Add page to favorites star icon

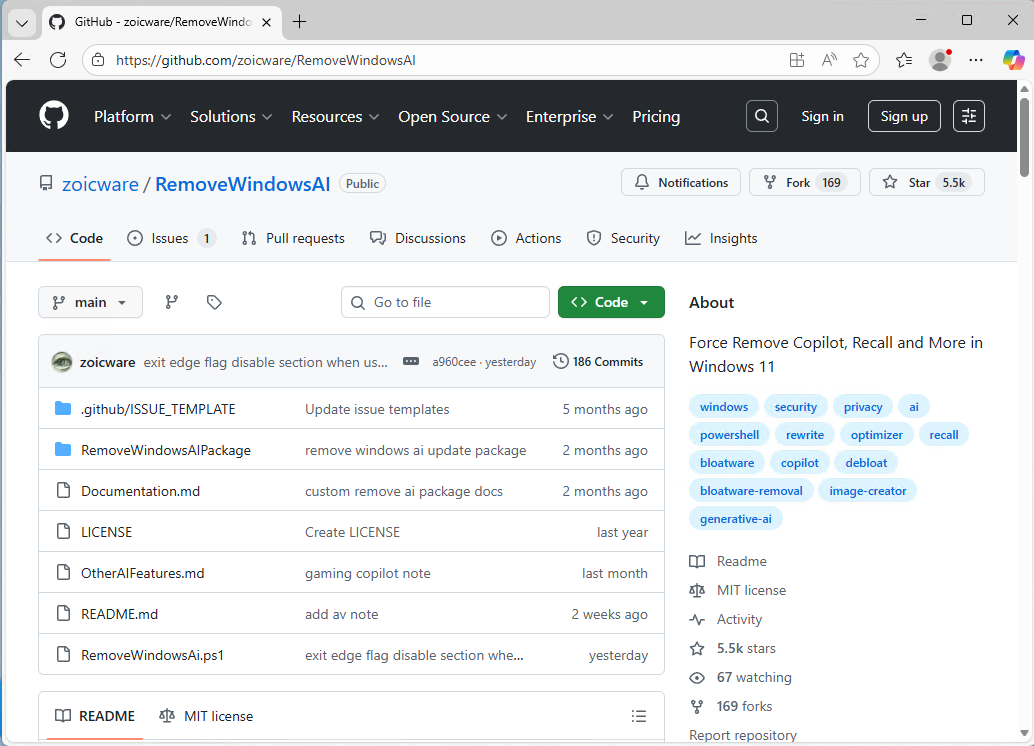pos(861,60)
